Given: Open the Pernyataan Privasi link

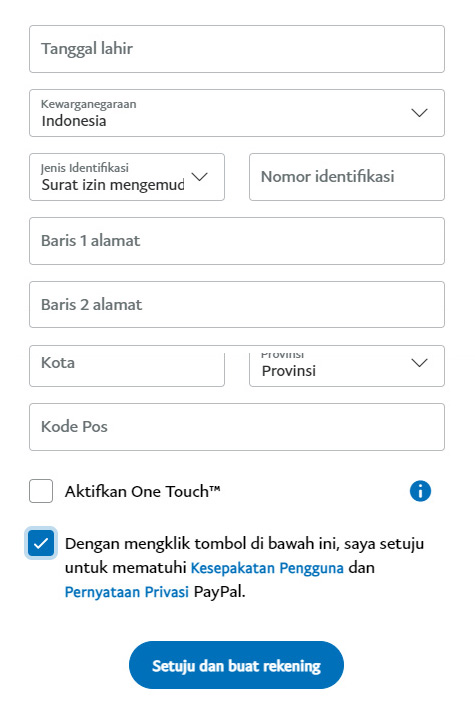Looking at the screenshot, I should click(x=127, y=592).
